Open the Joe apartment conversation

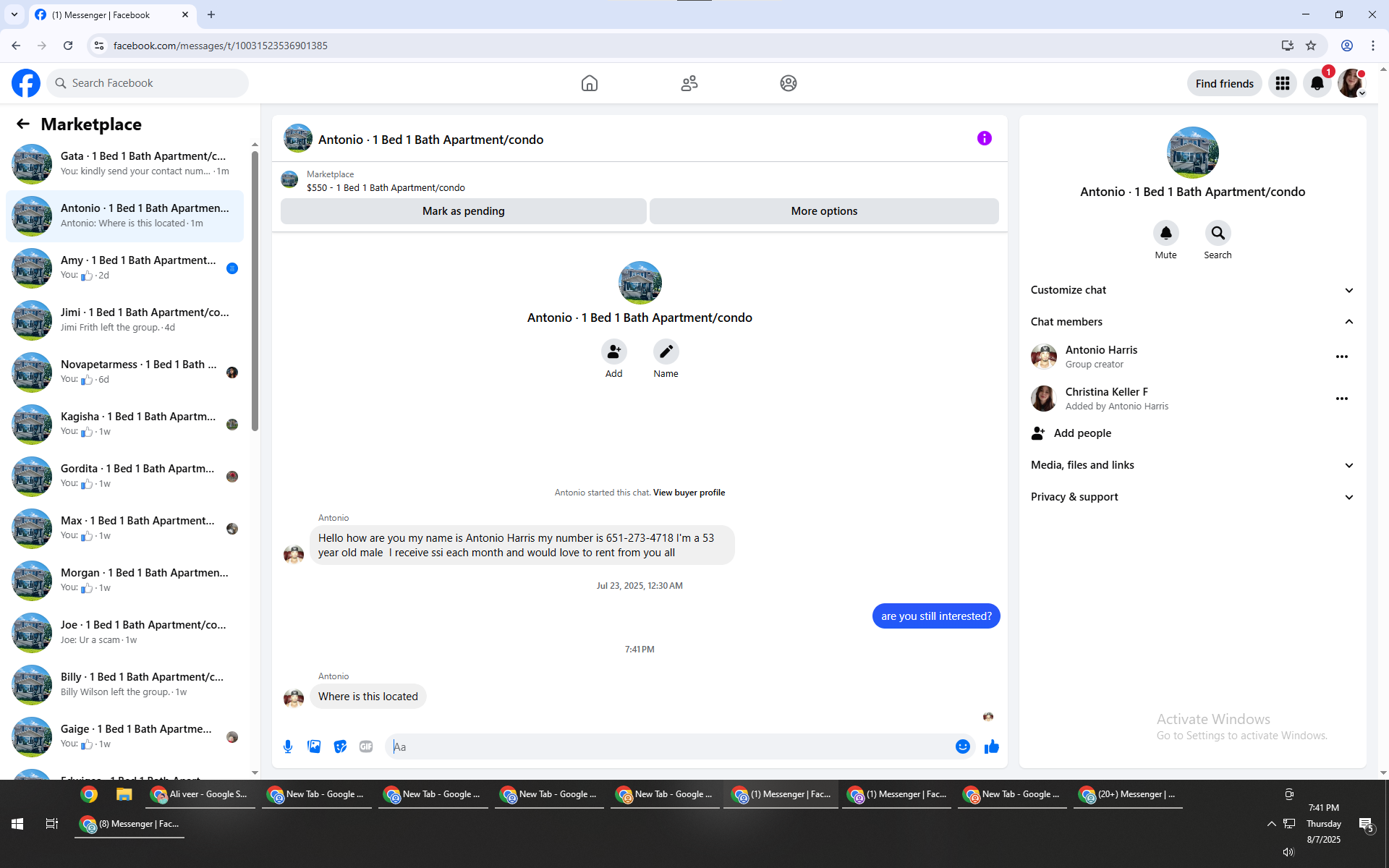pyautogui.click(x=124, y=633)
